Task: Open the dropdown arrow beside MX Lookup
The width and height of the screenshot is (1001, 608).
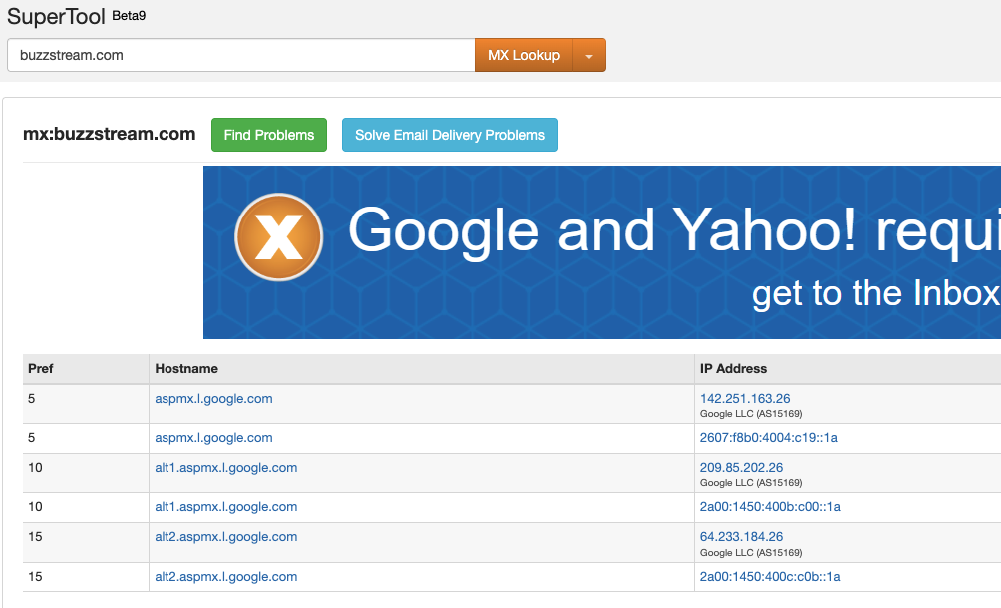Action: pyautogui.click(x=589, y=56)
